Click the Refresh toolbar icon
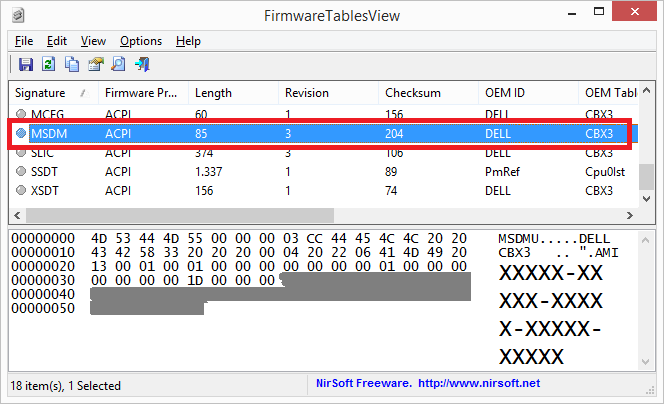Viewport: 664px width, 404px height. pyautogui.click(x=48, y=64)
